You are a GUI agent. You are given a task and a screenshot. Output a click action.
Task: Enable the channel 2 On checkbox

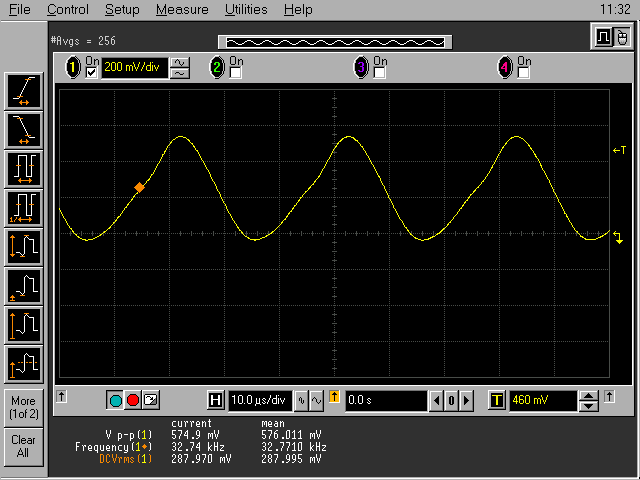pyautogui.click(x=236, y=73)
